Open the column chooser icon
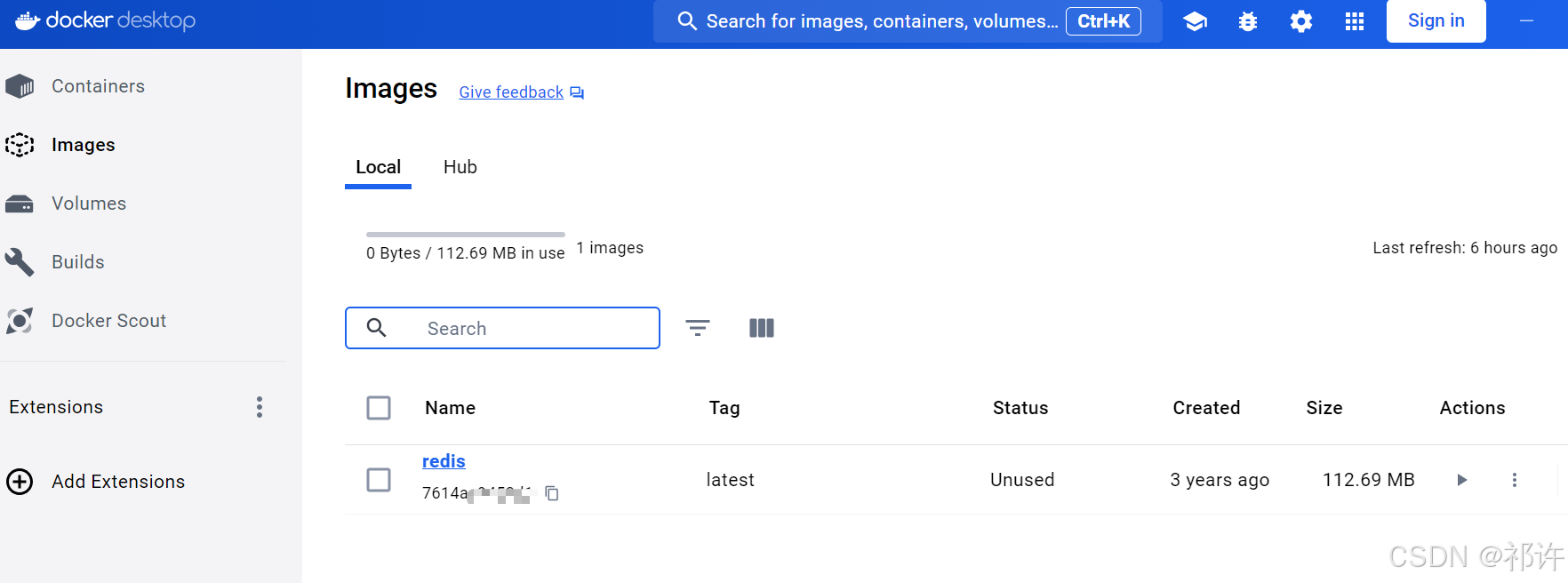The image size is (1568, 583). [762, 328]
